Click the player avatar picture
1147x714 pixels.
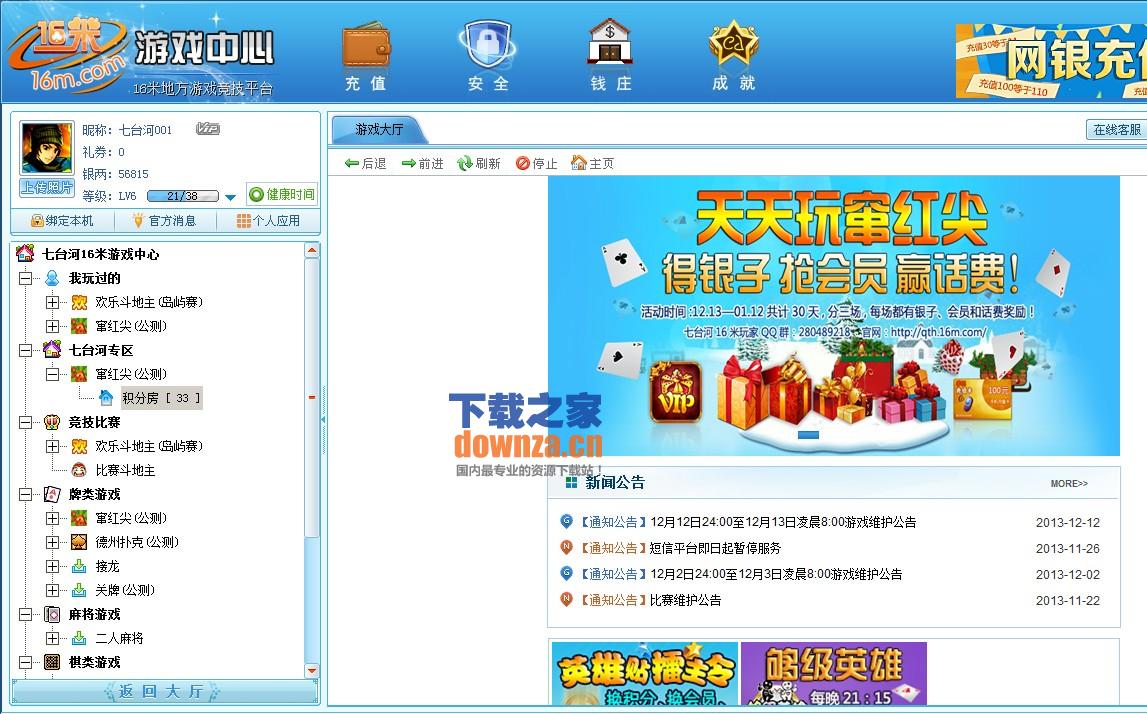click(48, 149)
